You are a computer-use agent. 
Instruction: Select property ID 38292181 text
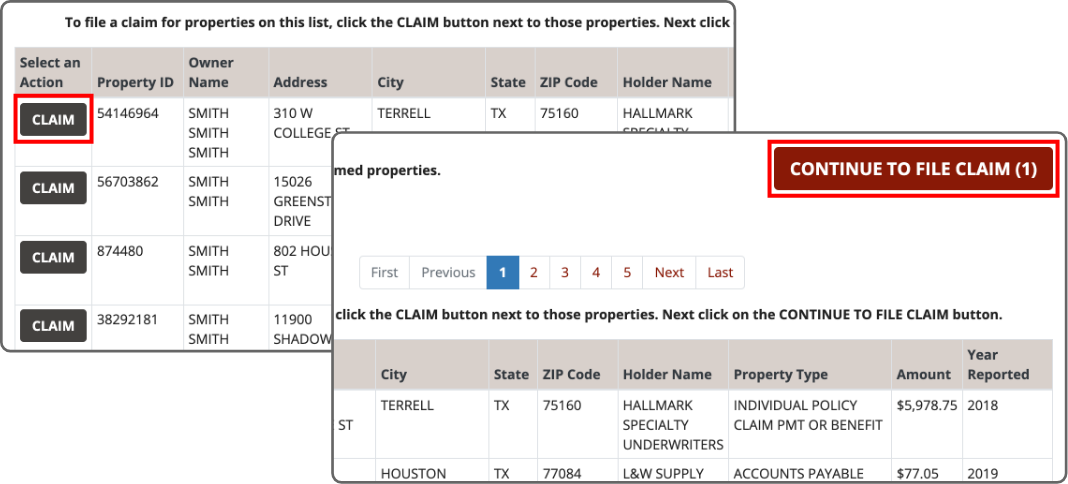click(127, 319)
